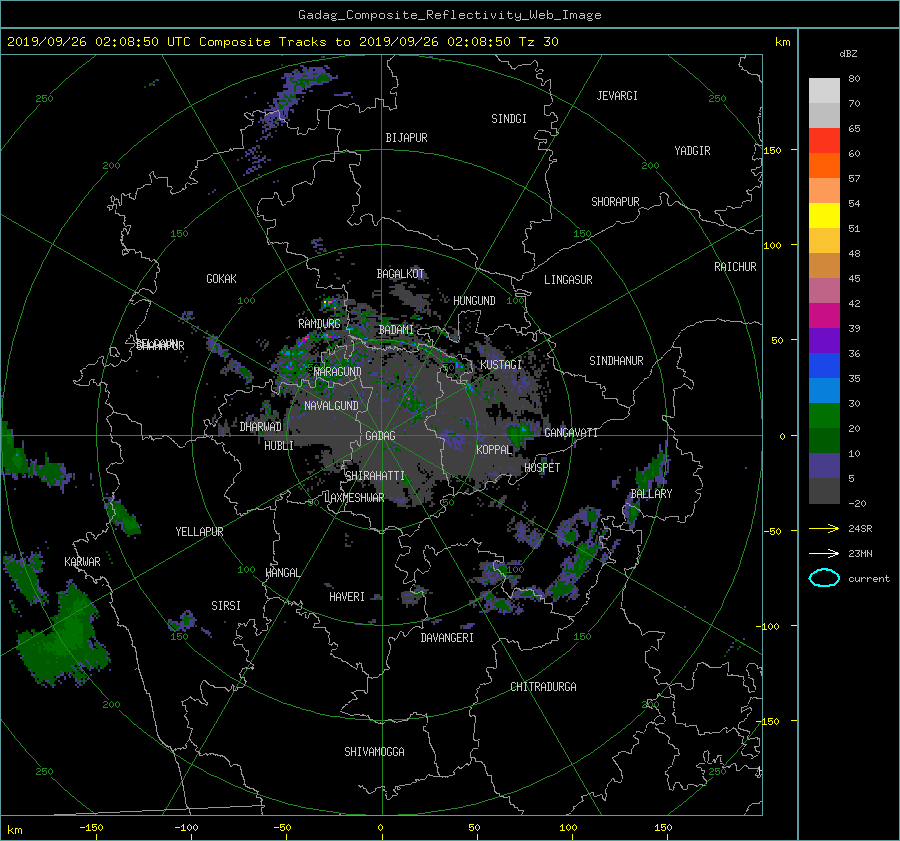Click the KOPPAL city label

[494, 450]
